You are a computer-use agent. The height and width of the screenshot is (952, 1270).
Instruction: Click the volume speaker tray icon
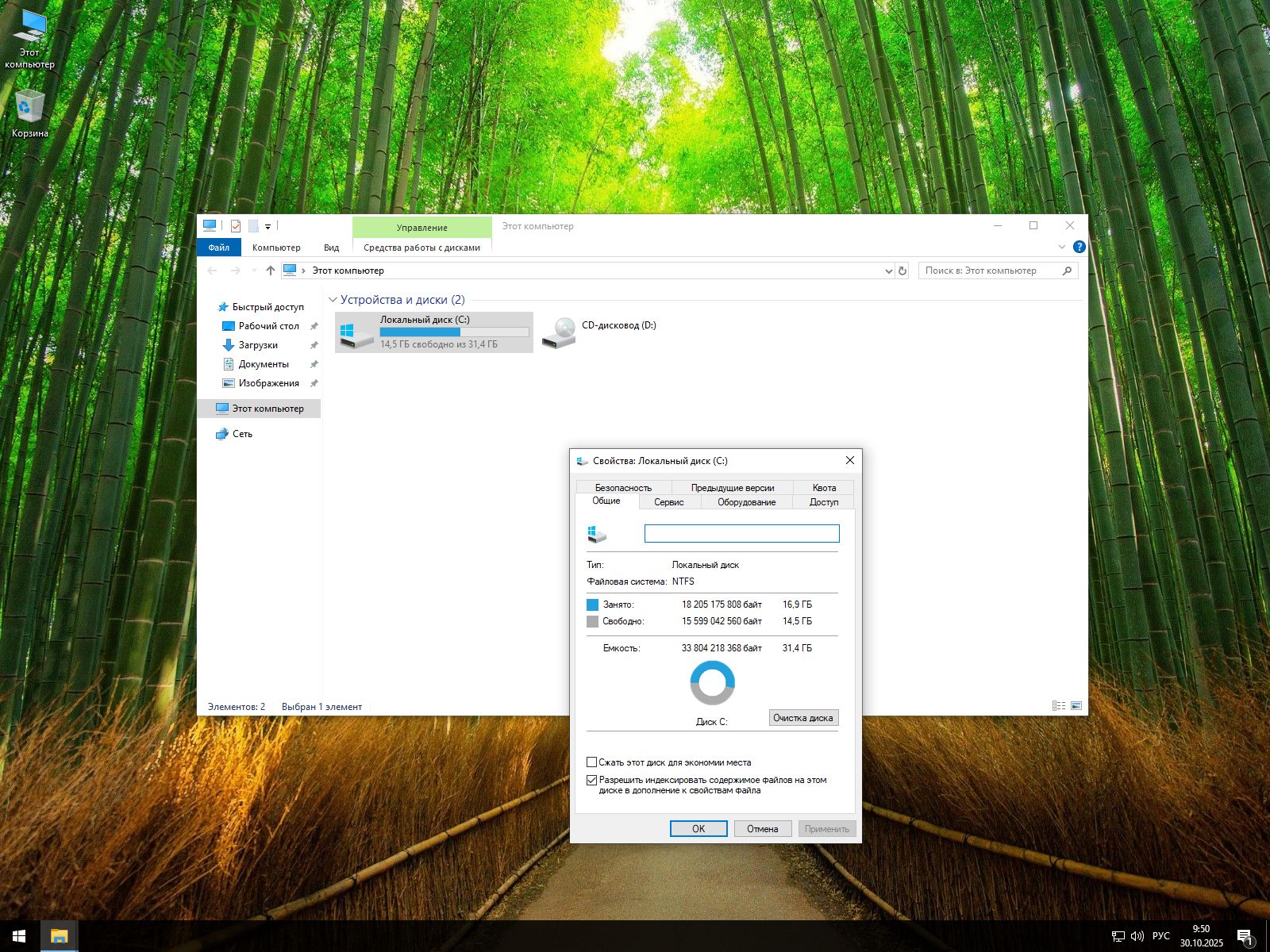(x=1137, y=936)
